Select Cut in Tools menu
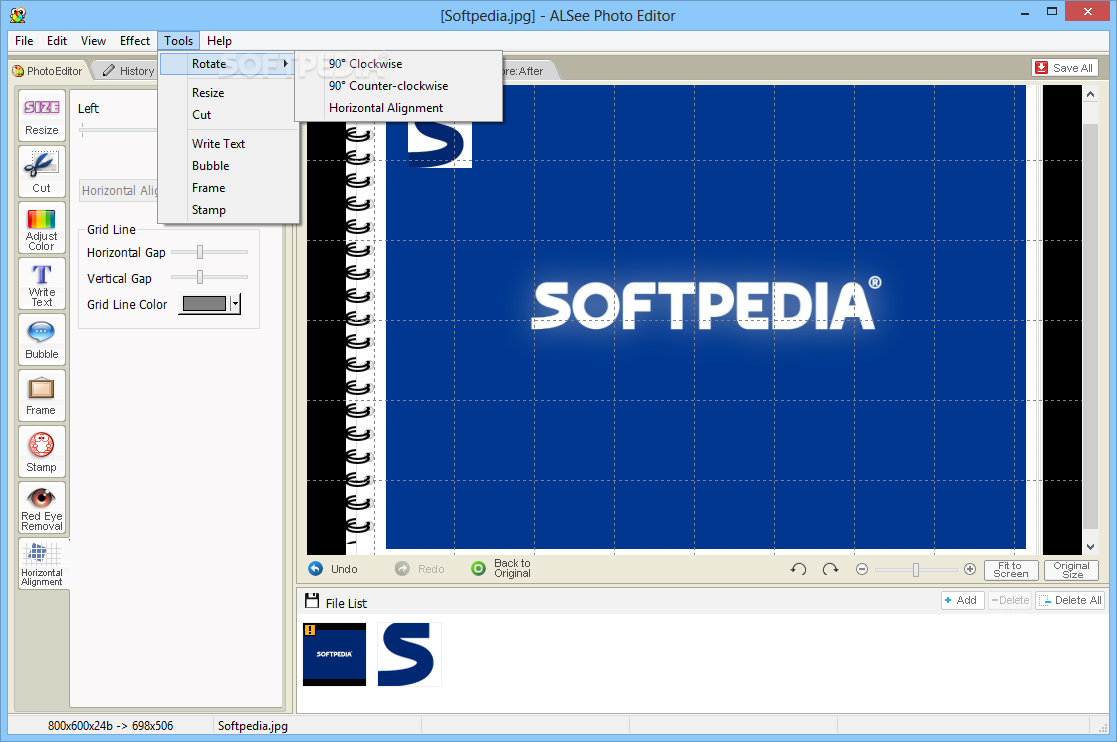This screenshot has height=742, width=1117. [227, 115]
